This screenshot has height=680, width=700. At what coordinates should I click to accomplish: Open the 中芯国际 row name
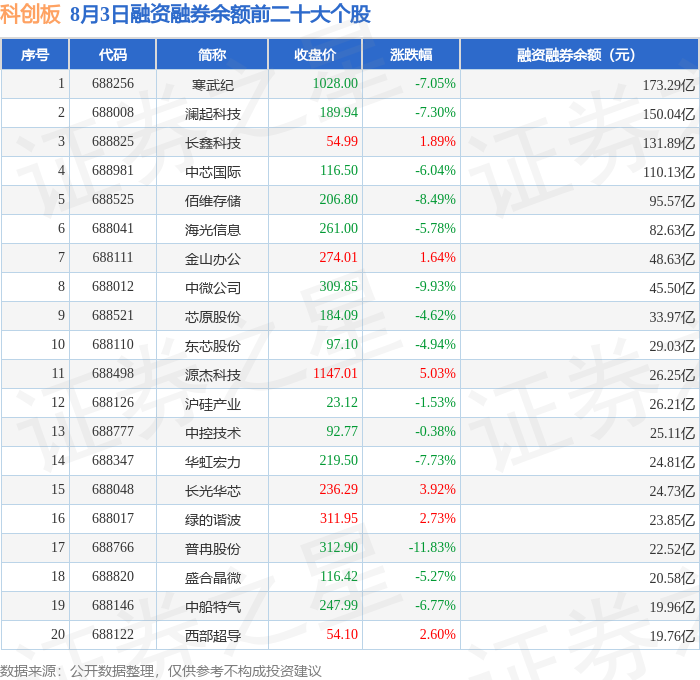212,171
